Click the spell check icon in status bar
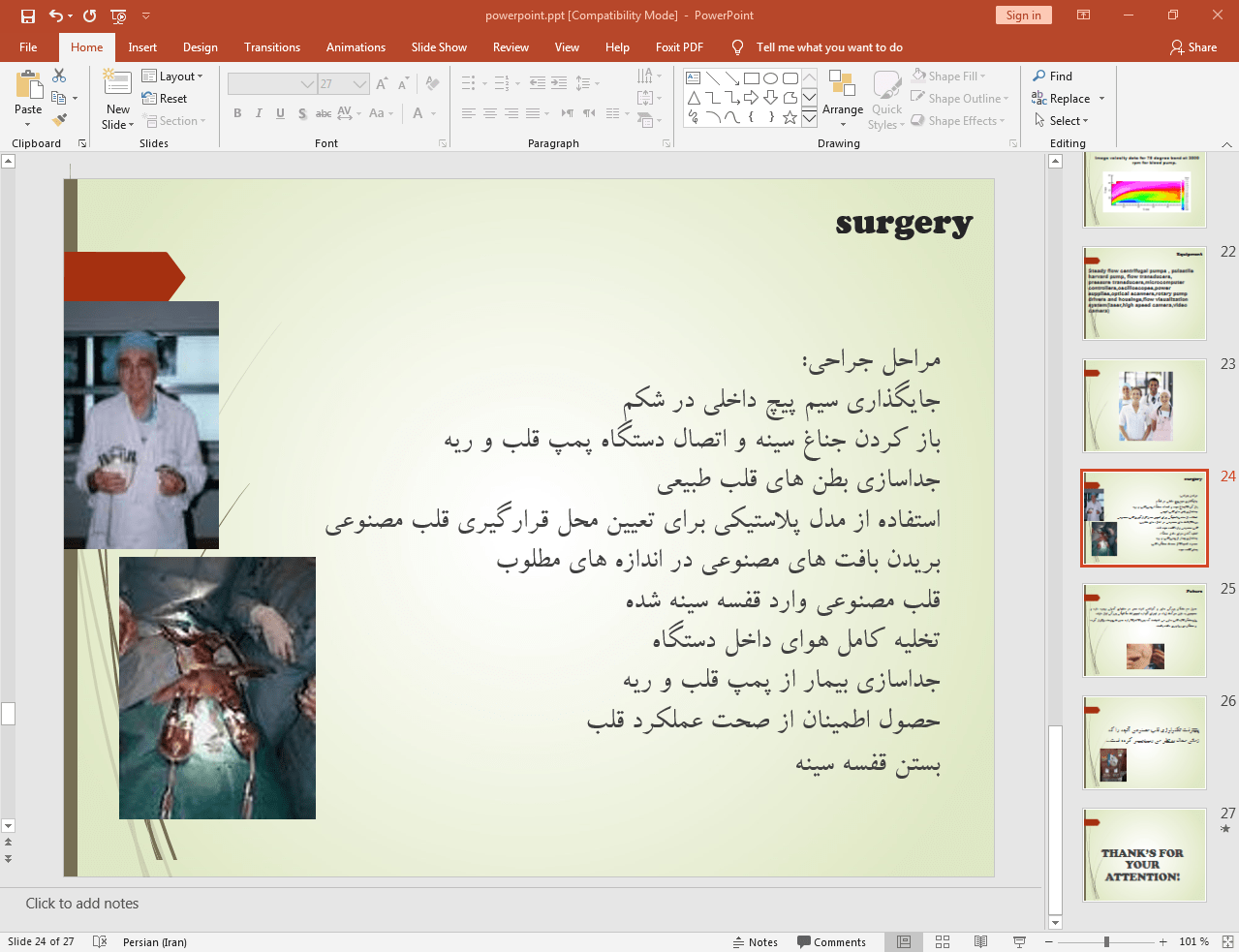1239x952 pixels. tap(100, 942)
